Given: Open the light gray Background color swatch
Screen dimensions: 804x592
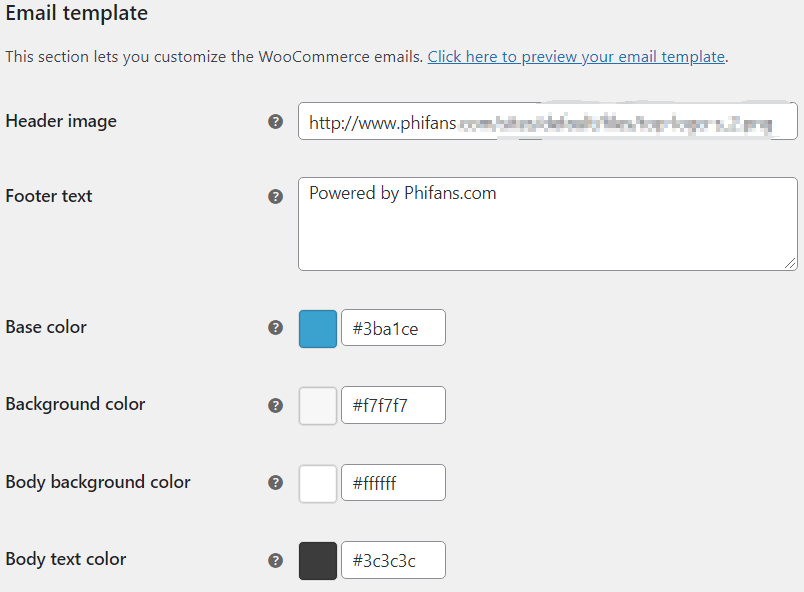Looking at the screenshot, I should (x=318, y=405).
